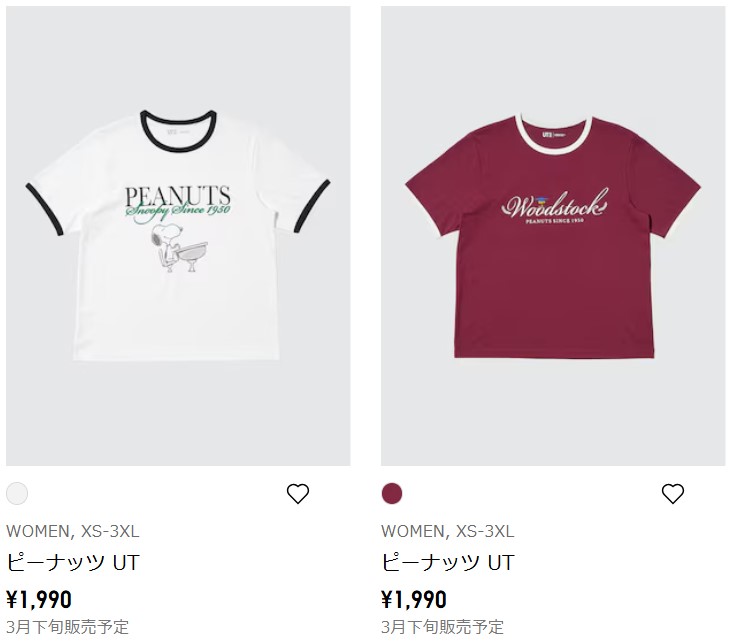Favorite the white Peanuts T-shirt with the heart
The width and height of the screenshot is (732, 643).
[x=298, y=493]
